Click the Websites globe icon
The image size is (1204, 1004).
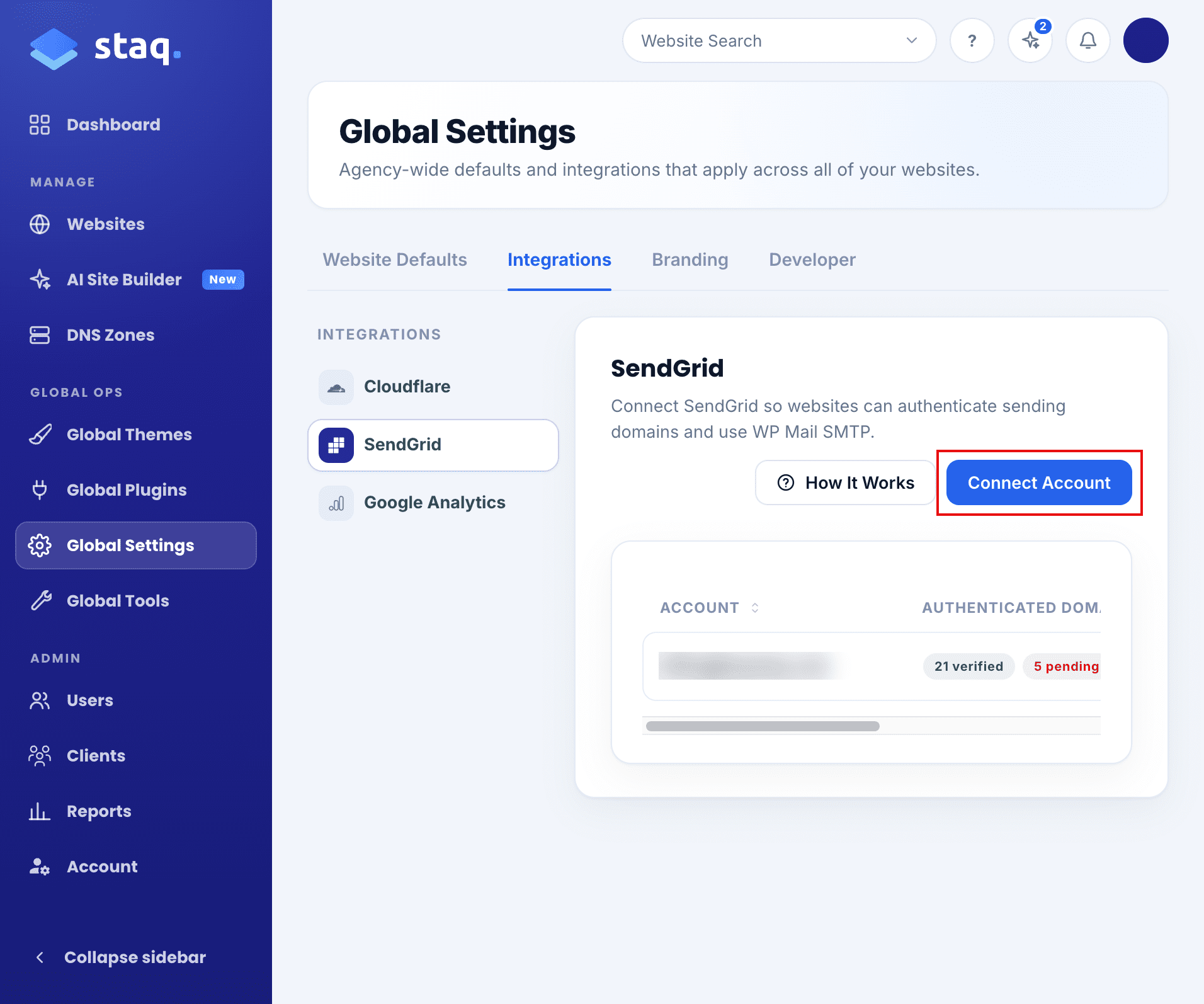pyautogui.click(x=40, y=224)
